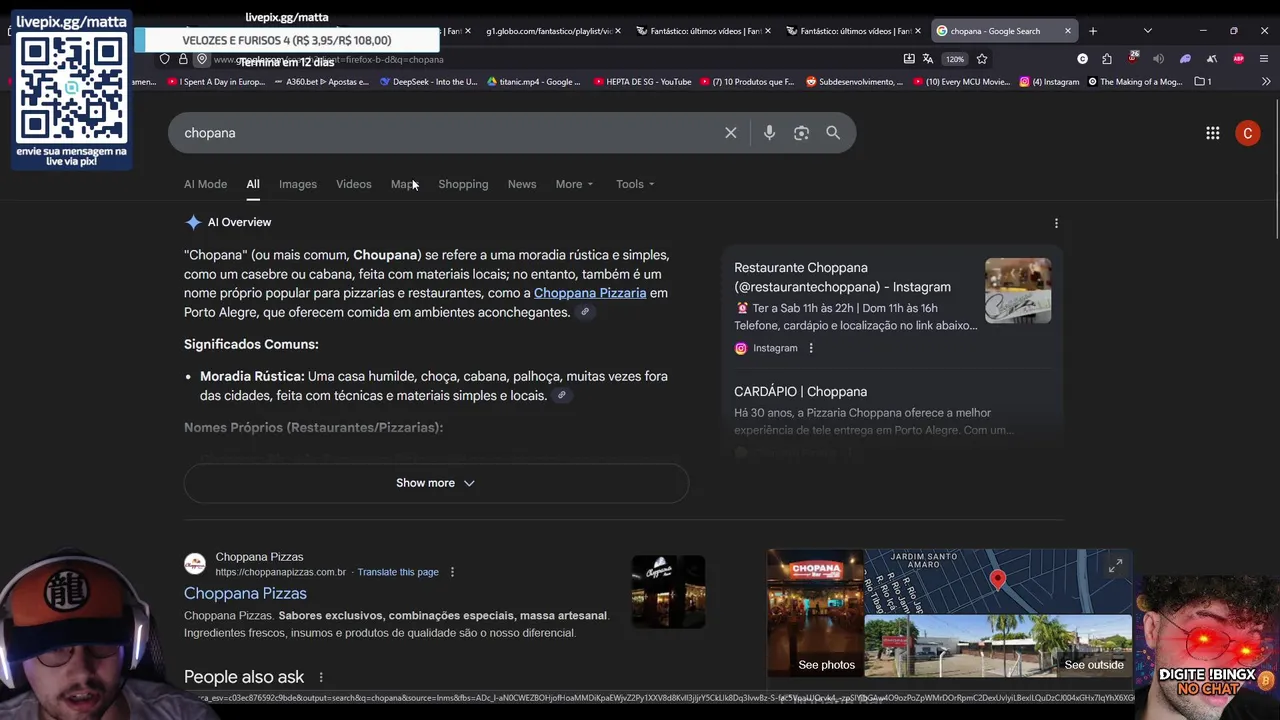Switch to Videos results
The height and width of the screenshot is (720, 1280).
353,184
